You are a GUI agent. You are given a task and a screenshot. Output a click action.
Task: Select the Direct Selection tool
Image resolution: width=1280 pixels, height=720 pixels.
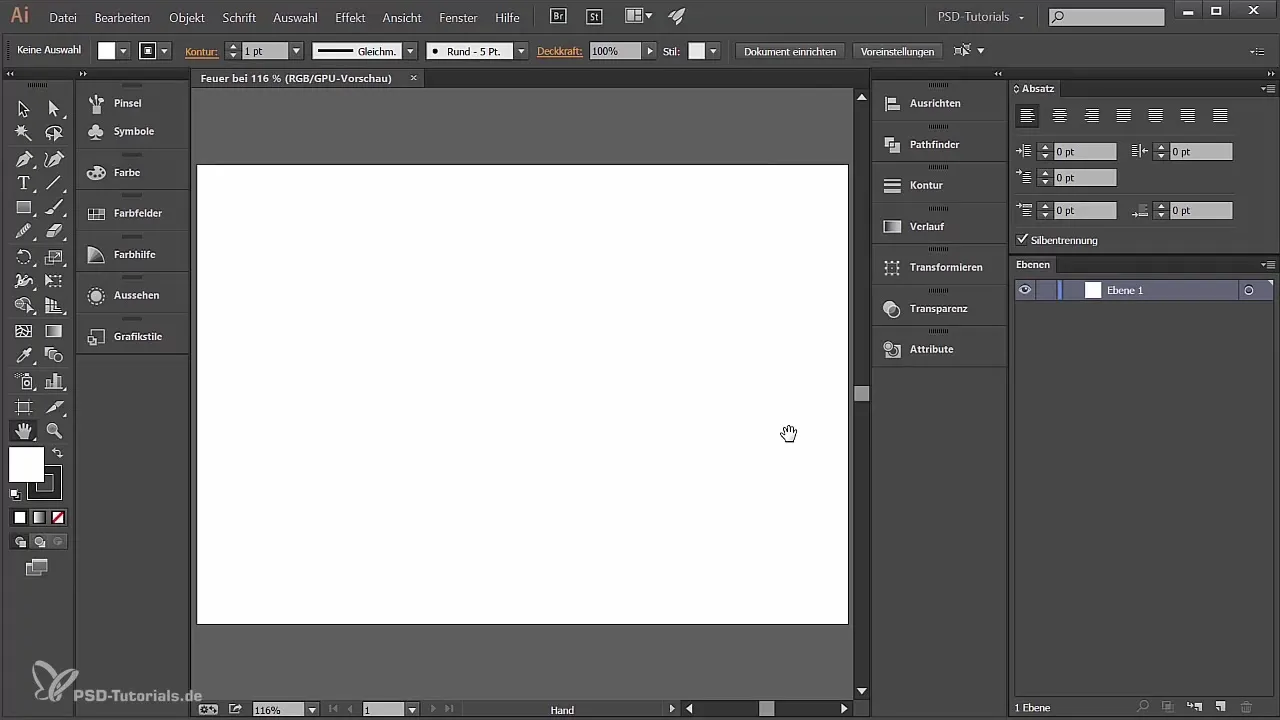click(x=54, y=108)
